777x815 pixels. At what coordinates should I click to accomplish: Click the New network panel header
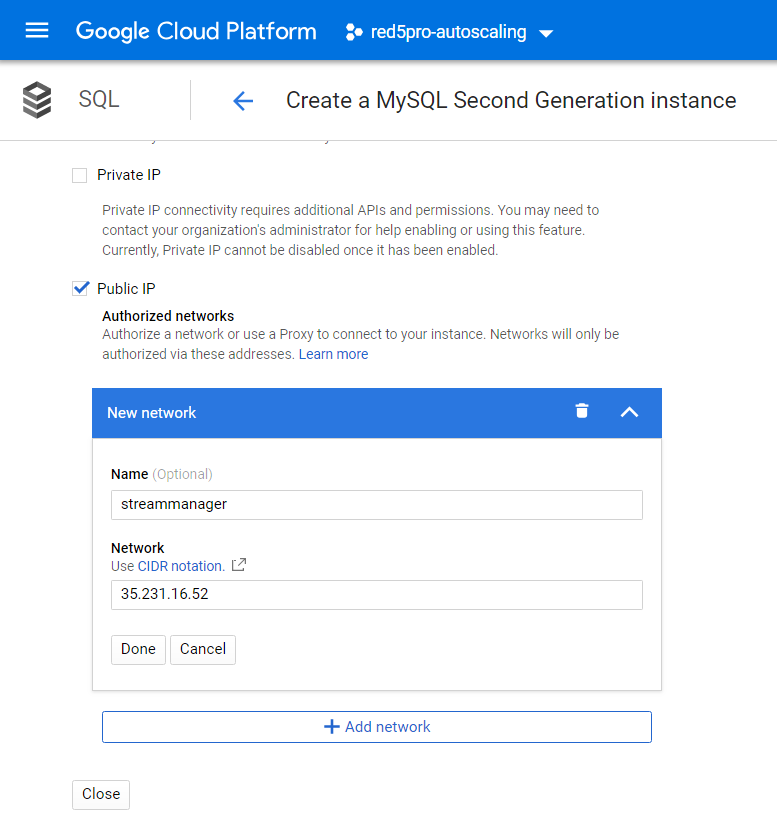[x=377, y=413]
